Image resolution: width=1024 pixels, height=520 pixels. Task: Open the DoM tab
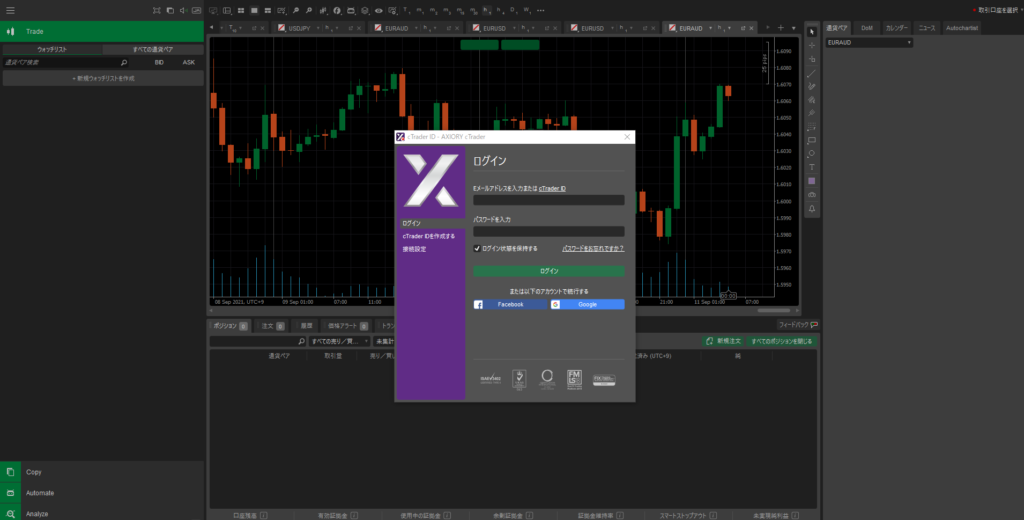click(867, 28)
